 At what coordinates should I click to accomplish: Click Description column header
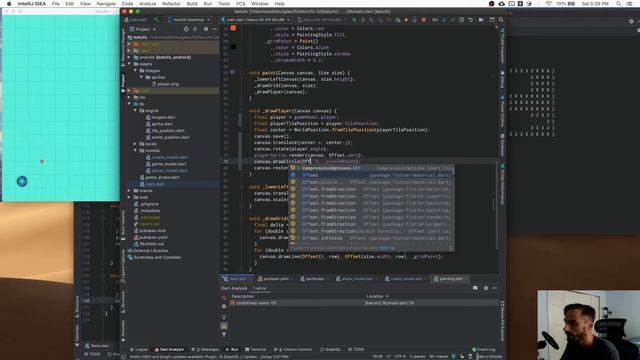click(x=243, y=296)
